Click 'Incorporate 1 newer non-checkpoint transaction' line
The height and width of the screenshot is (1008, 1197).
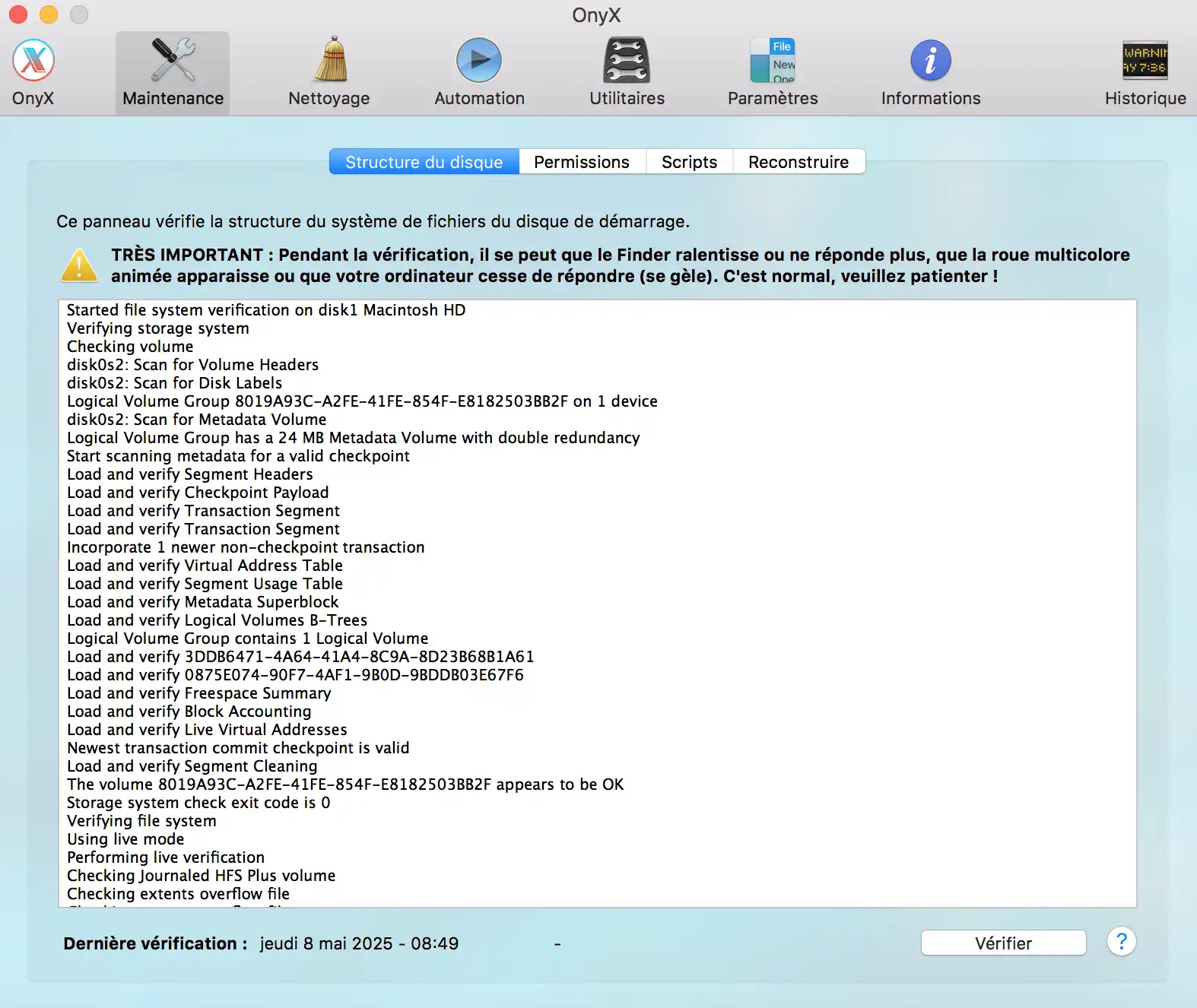click(246, 547)
